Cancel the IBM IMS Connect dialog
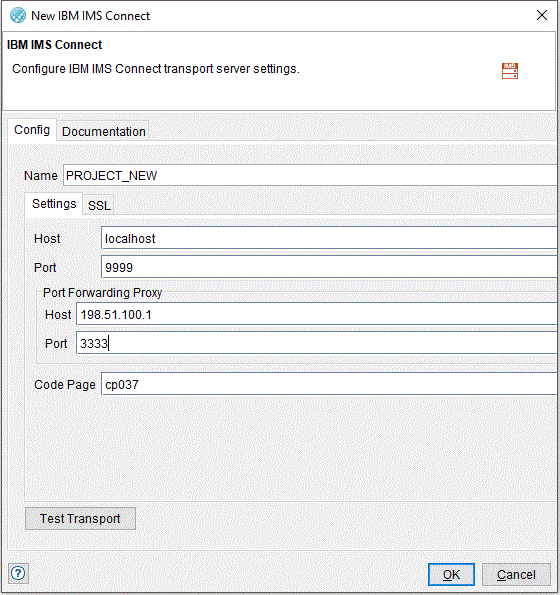Viewport: 560px width, 595px height. pyautogui.click(x=516, y=575)
